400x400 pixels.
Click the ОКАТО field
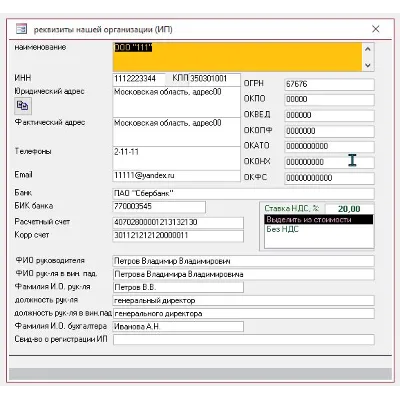click(329, 147)
